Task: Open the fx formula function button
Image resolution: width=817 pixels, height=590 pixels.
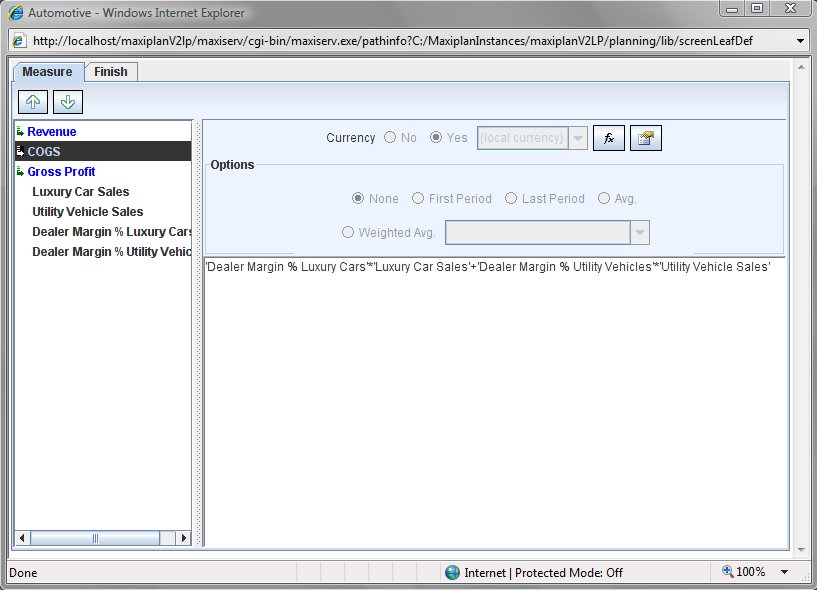Action: pyautogui.click(x=608, y=138)
